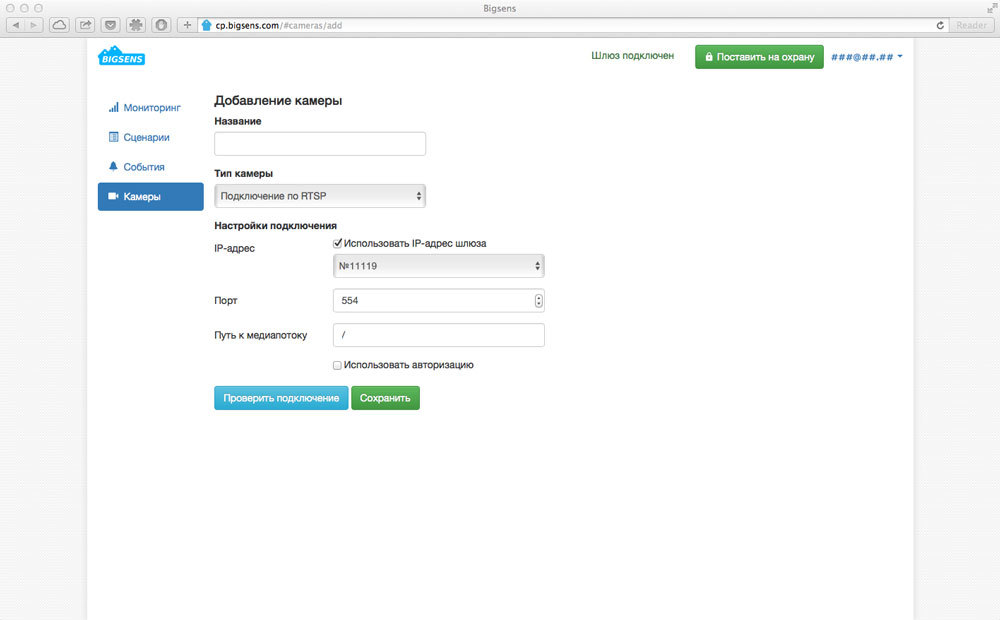Viewport: 1000px width, 620px height.
Task: Click the IP-адрес label
Action: 235,248
